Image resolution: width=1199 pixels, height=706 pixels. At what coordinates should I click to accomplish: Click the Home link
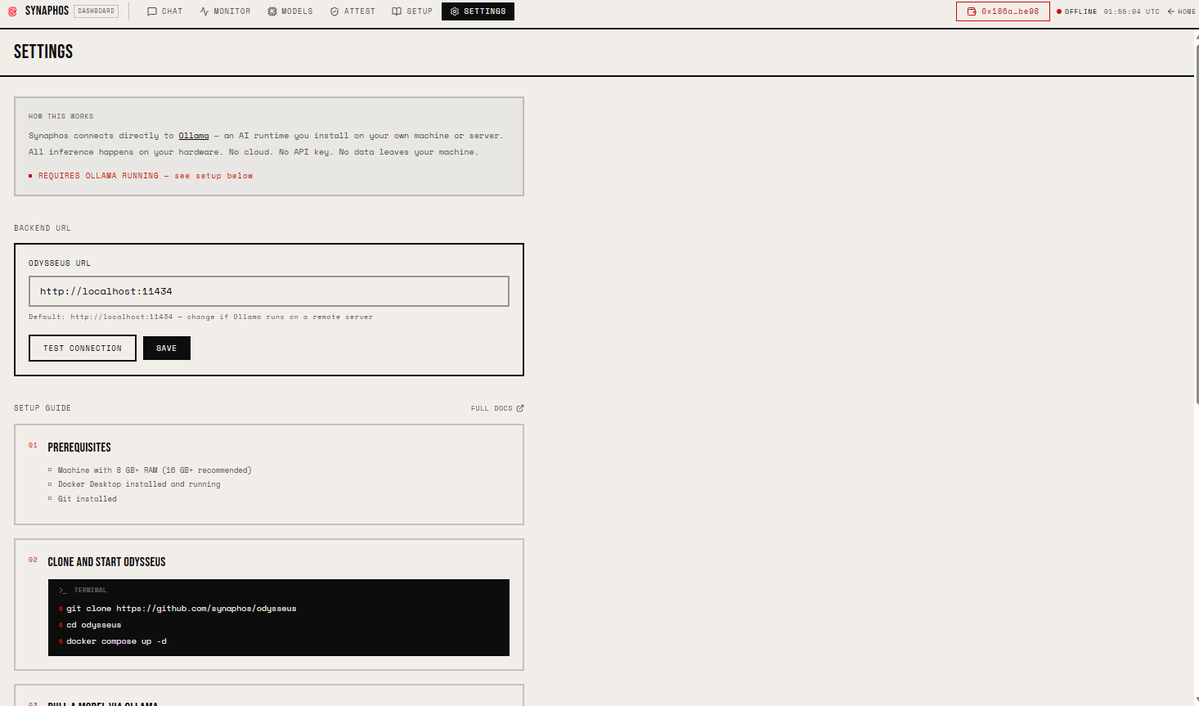coord(1181,11)
